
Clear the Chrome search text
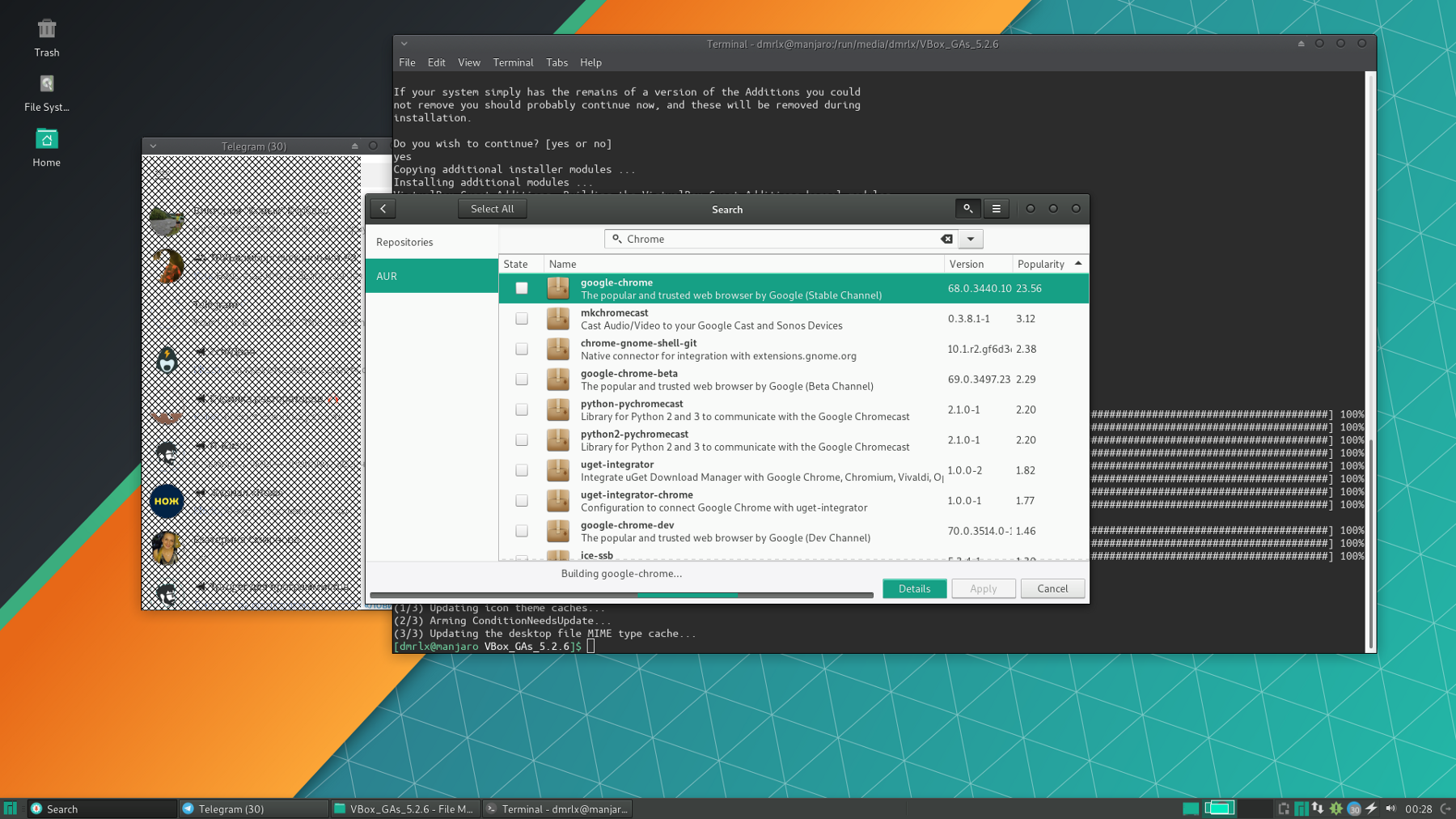point(947,239)
